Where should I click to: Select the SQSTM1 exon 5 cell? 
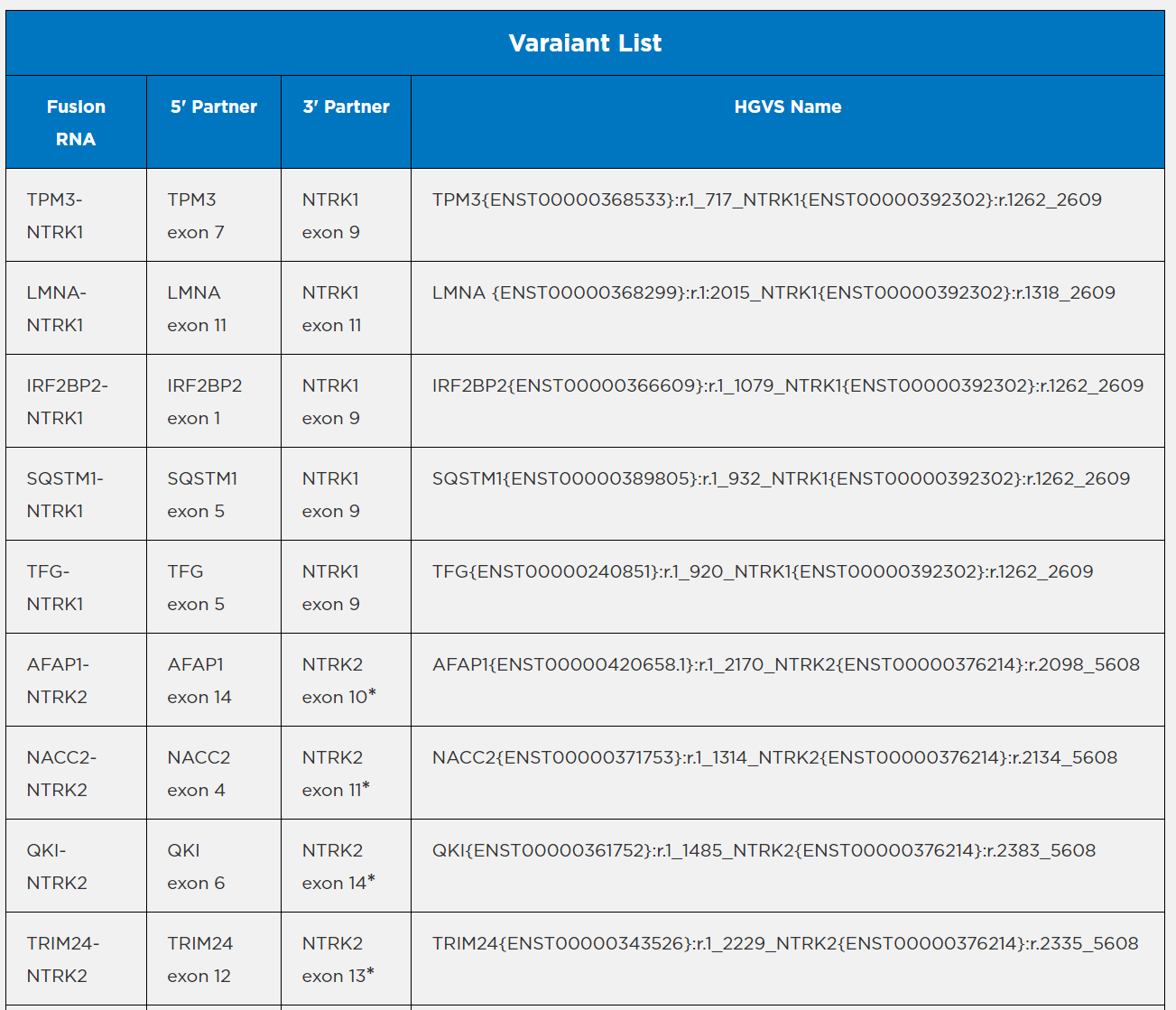(x=202, y=495)
